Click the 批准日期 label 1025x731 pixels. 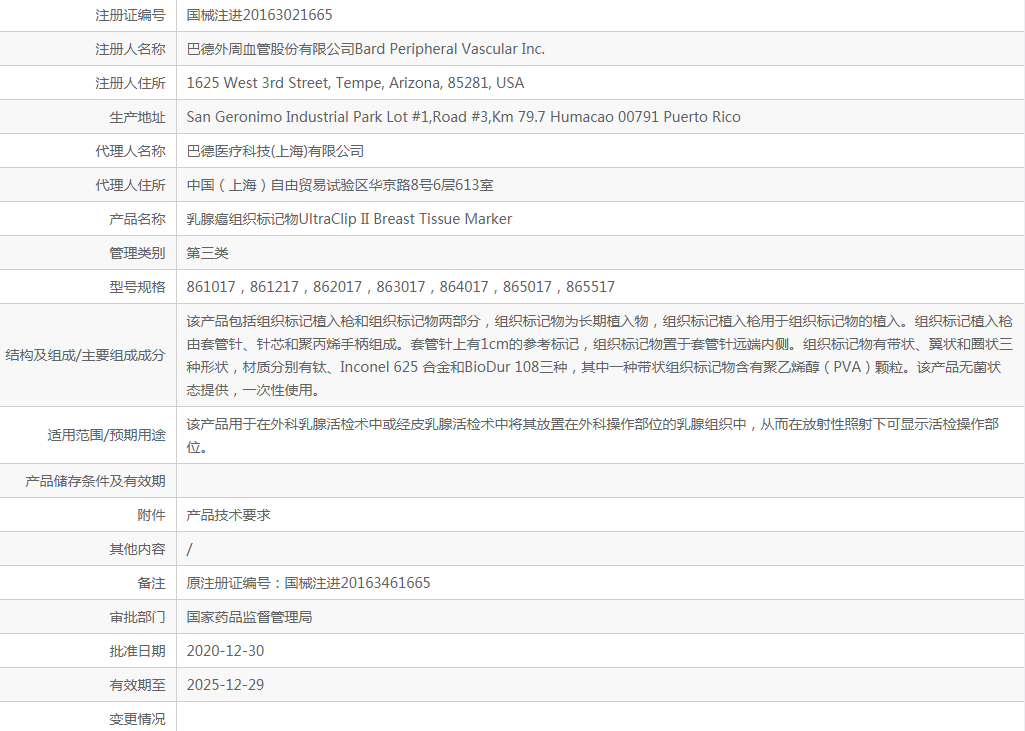(137, 651)
